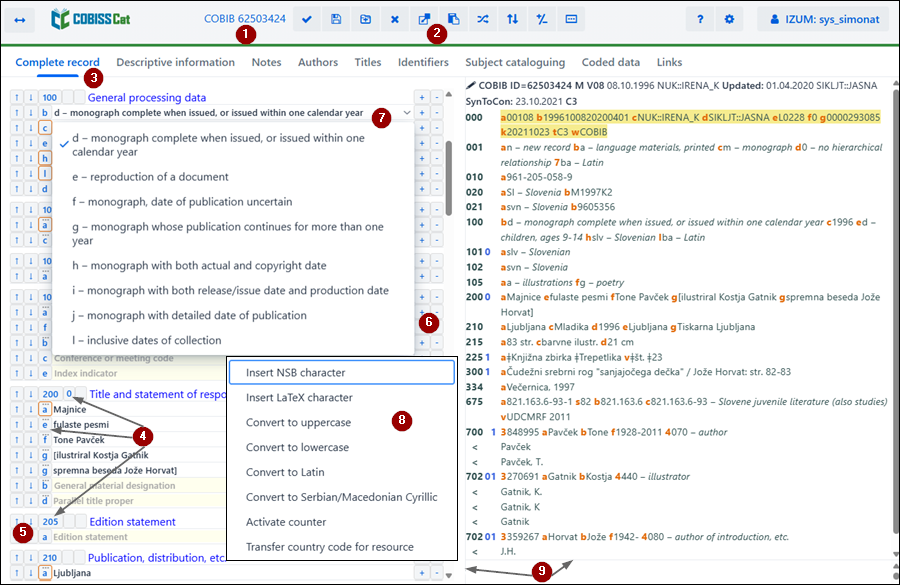Click the COBISS Cat logo

[x=91, y=19]
